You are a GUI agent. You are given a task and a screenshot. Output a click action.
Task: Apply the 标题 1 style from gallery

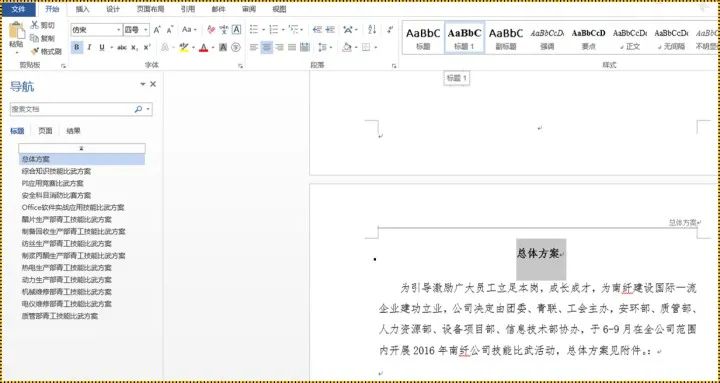[x=465, y=38]
